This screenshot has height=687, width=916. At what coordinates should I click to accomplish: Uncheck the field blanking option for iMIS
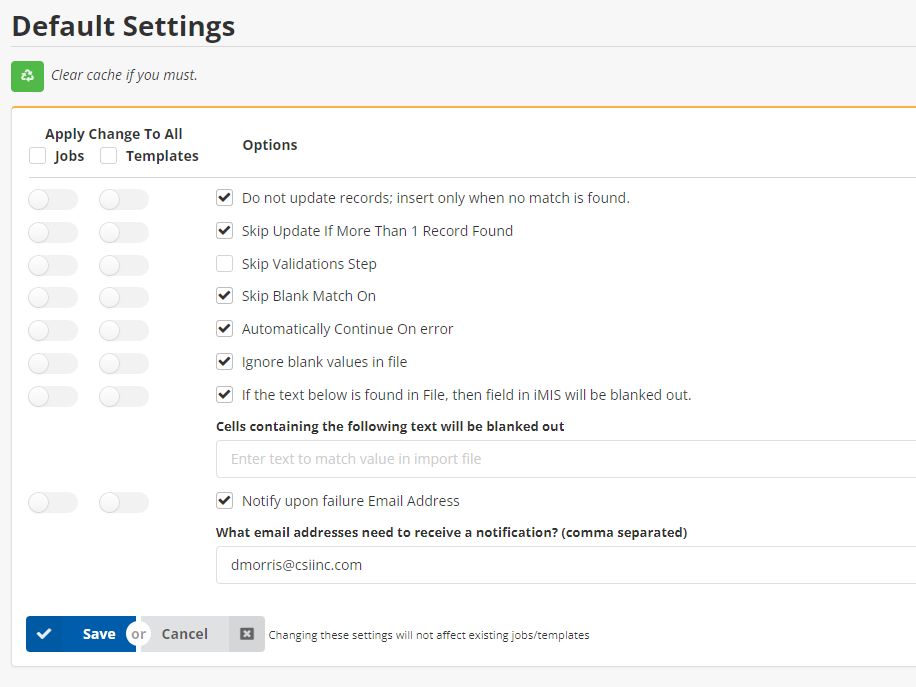click(x=224, y=394)
